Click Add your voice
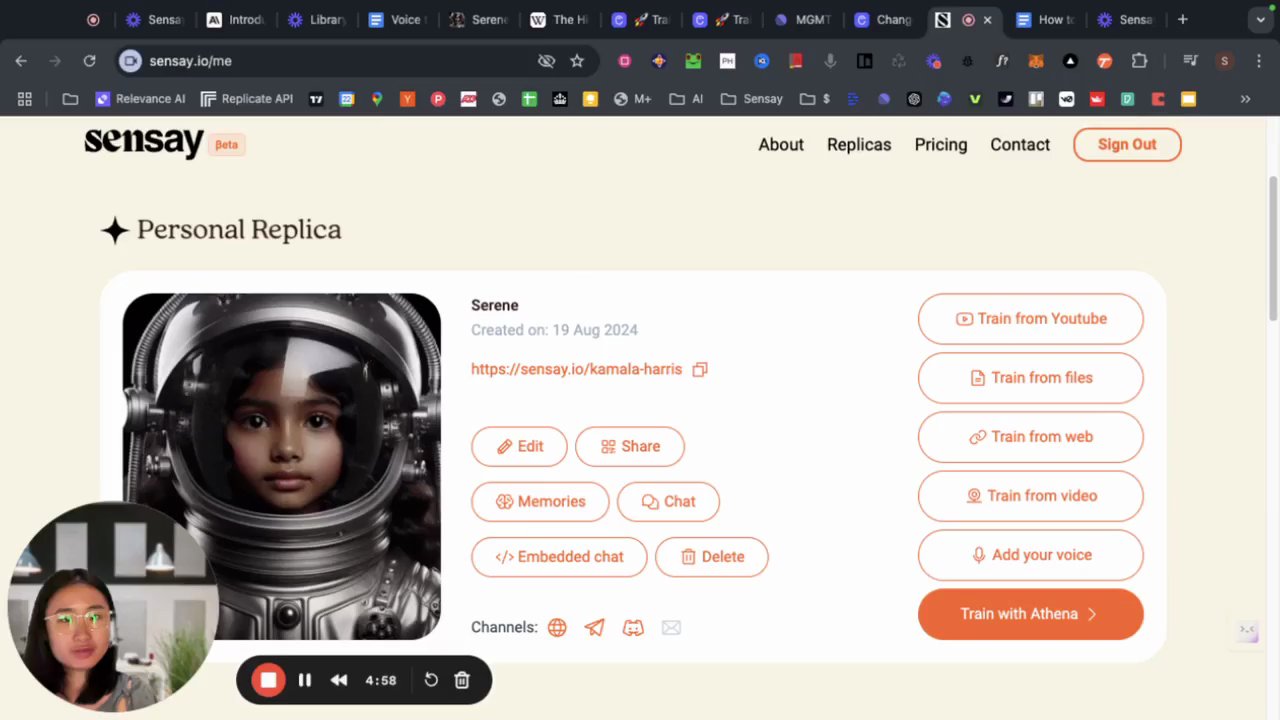 [x=1030, y=555]
